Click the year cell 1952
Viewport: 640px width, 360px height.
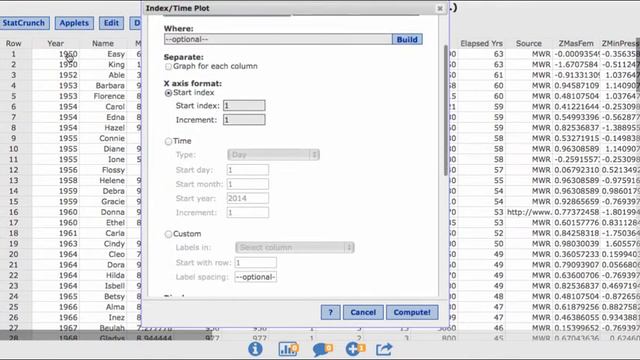click(68, 75)
